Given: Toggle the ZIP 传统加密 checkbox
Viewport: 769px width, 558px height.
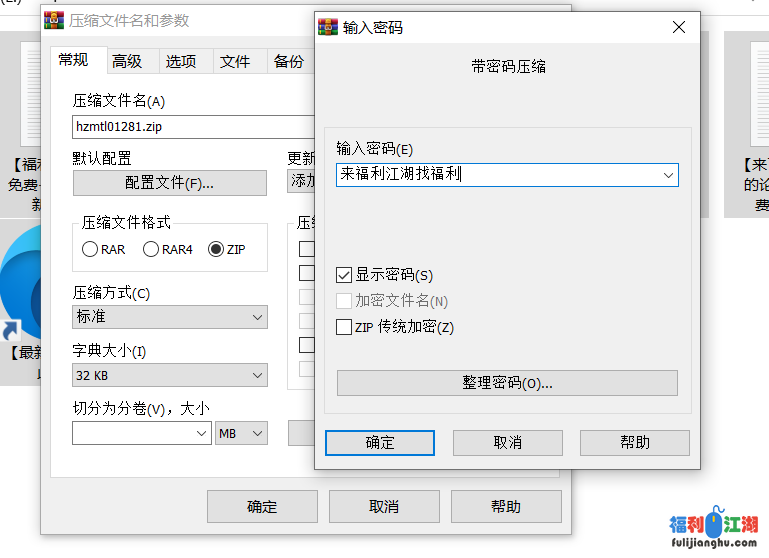Looking at the screenshot, I should (345, 327).
